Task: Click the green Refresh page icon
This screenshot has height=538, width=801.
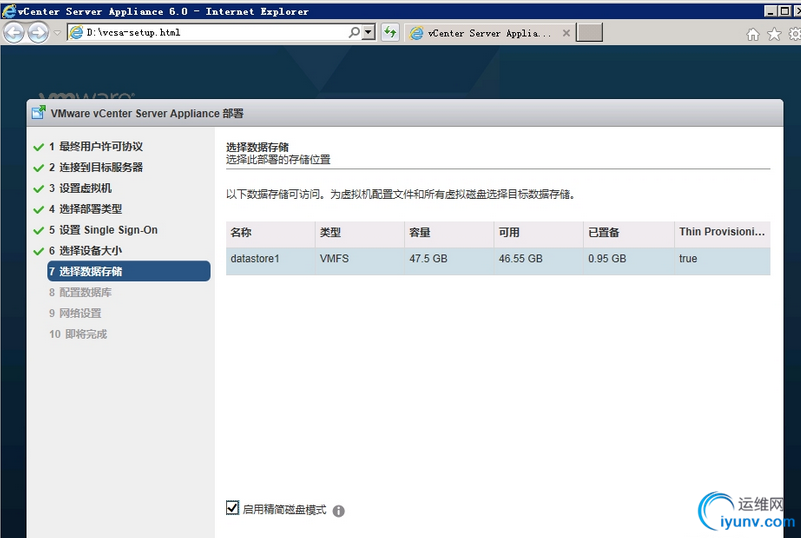Action: click(390, 33)
